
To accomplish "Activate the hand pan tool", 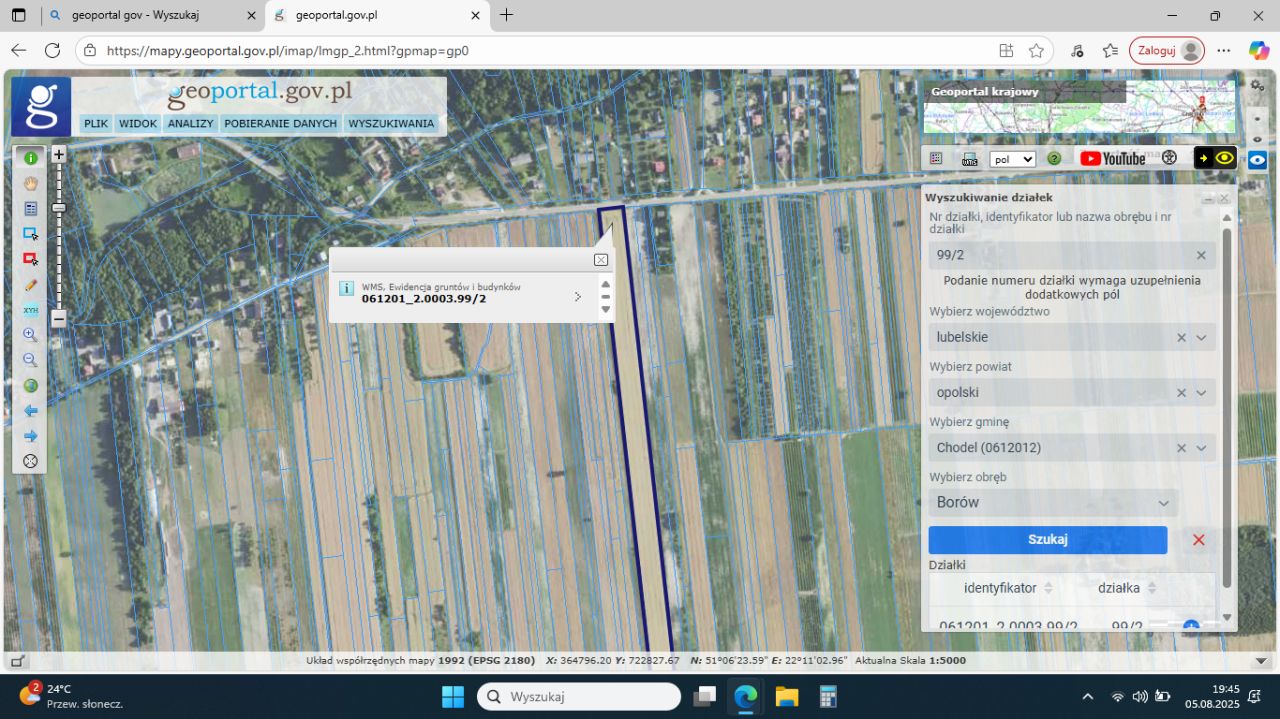I will coord(30,183).
